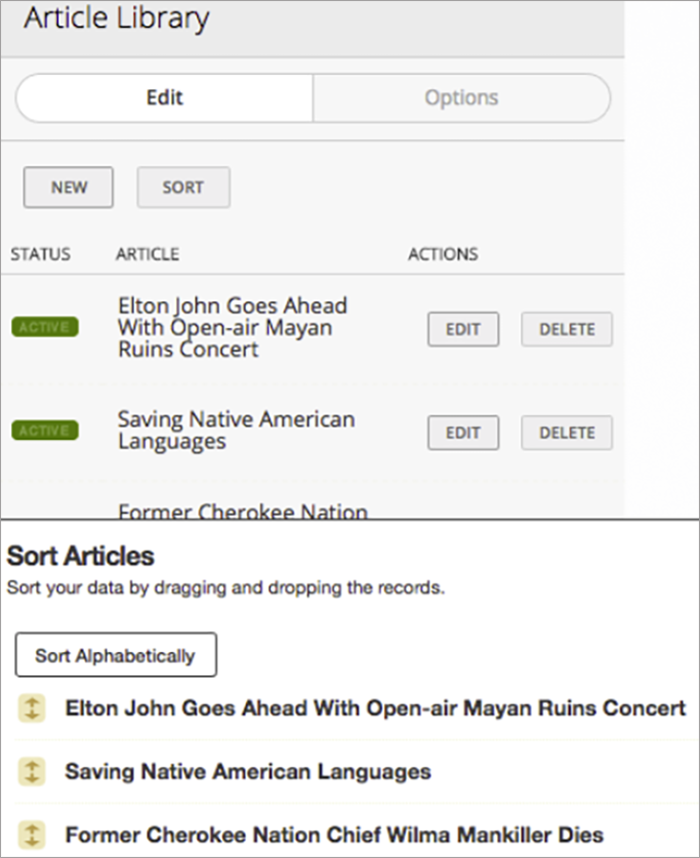Click ACTIVE status badge for Saving Native American Languages
Viewport: 700px width, 858px height.
coord(45,431)
